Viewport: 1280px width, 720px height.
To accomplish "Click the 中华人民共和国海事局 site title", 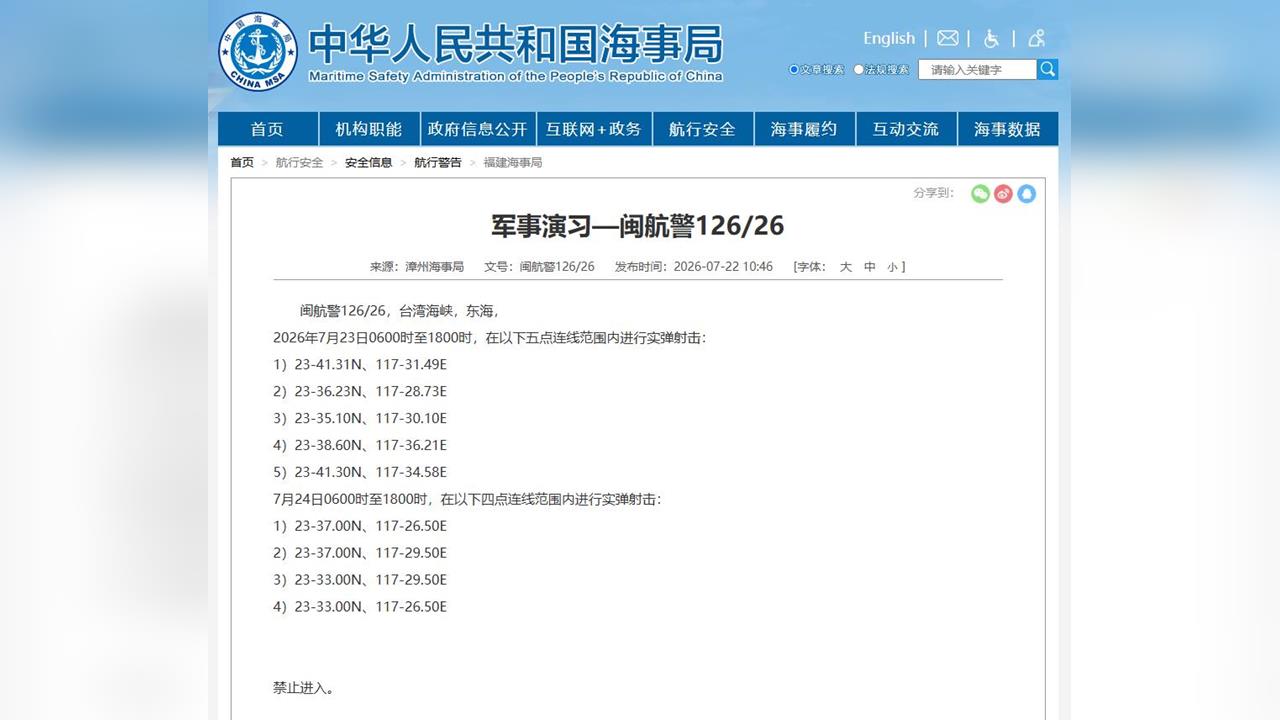I will pyautogui.click(x=515, y=43).
